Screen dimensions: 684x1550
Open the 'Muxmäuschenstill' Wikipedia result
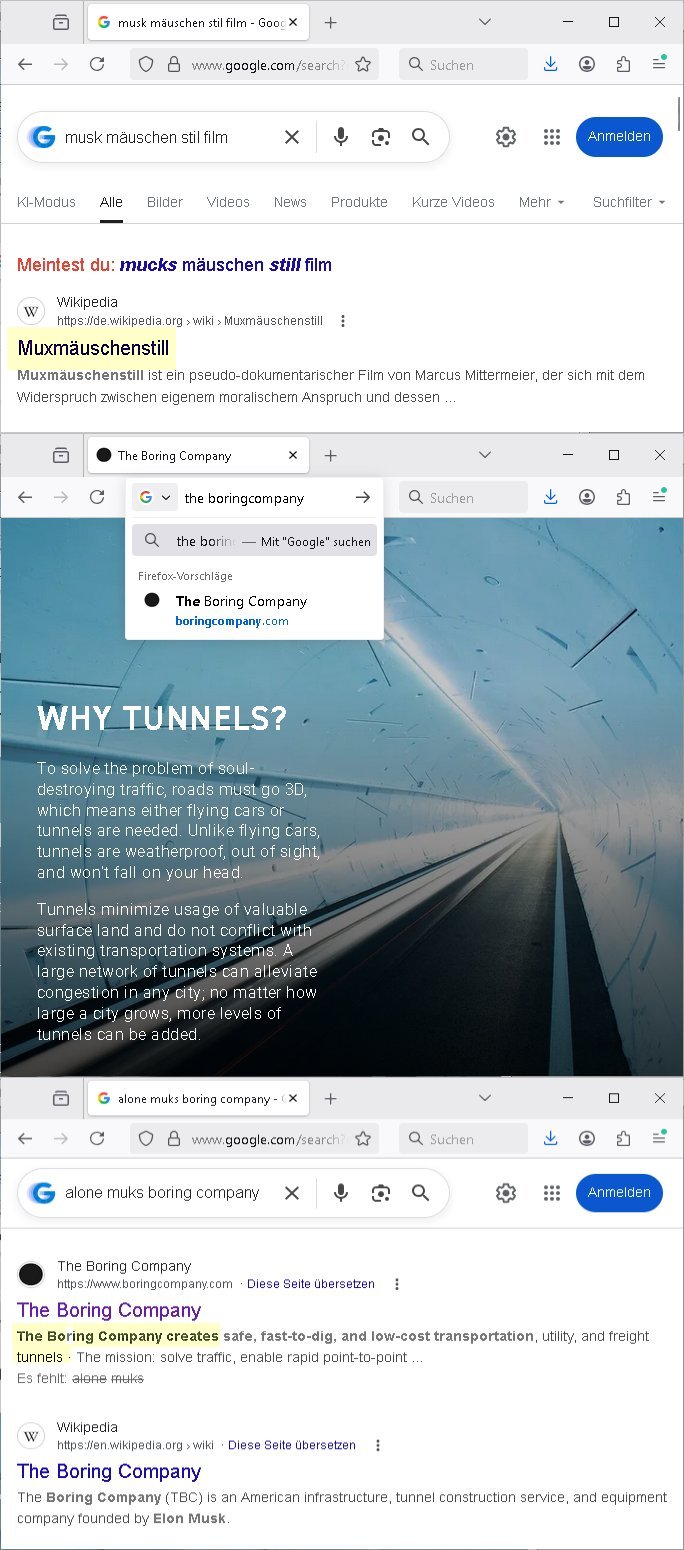coord(93,349)
